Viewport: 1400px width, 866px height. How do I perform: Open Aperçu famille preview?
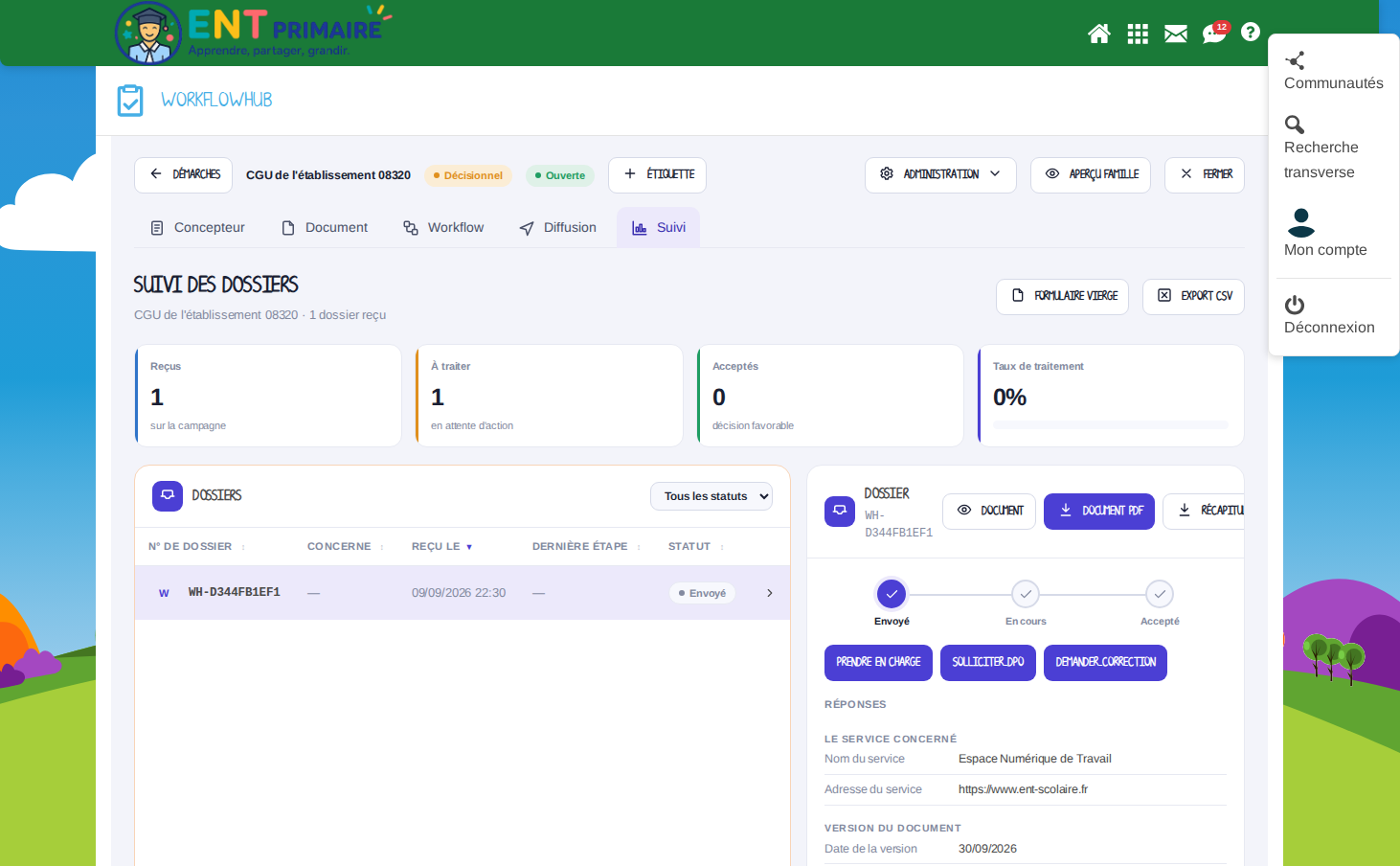tap(1091, 174)
